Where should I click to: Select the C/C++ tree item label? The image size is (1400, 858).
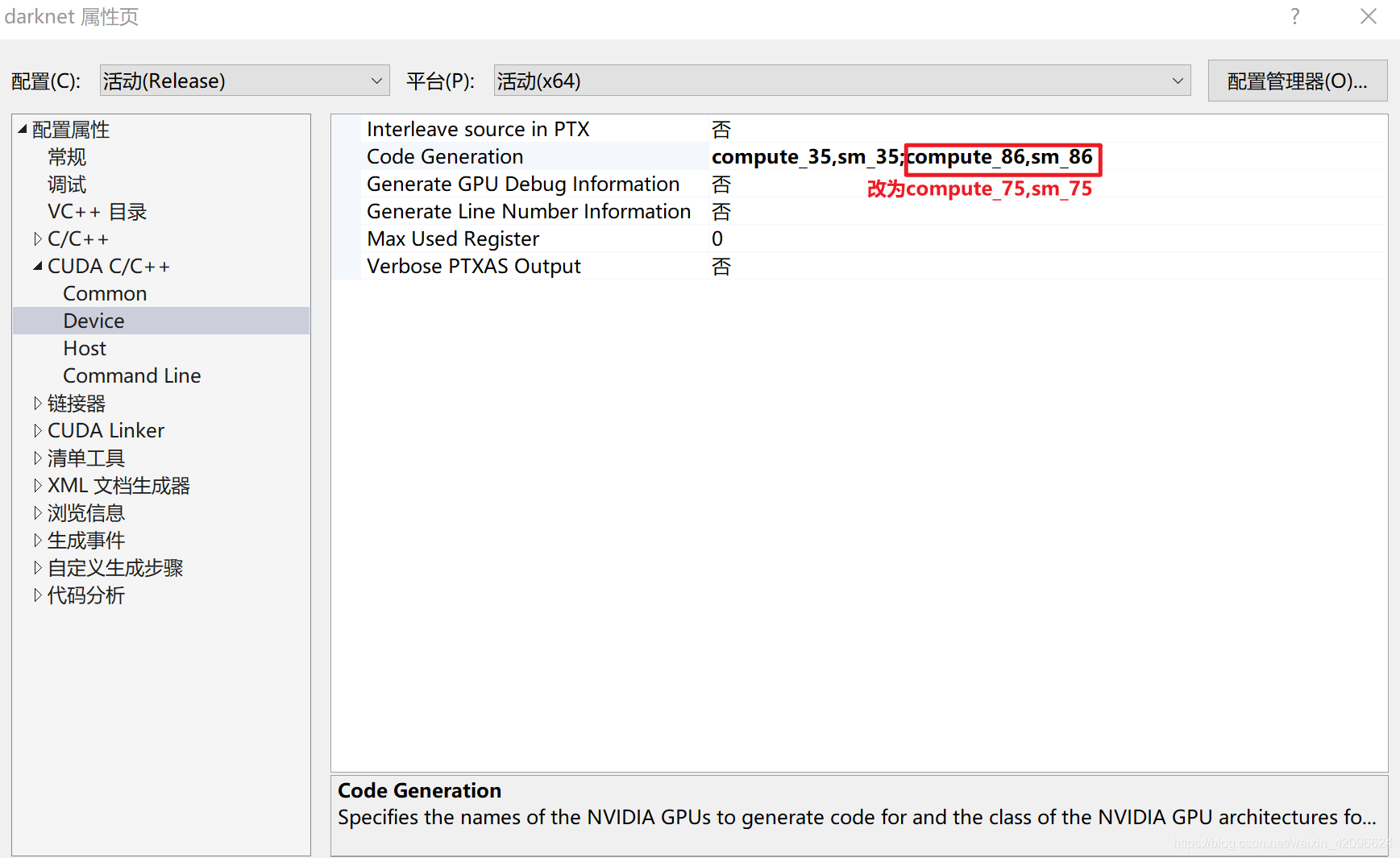(78, 238)
